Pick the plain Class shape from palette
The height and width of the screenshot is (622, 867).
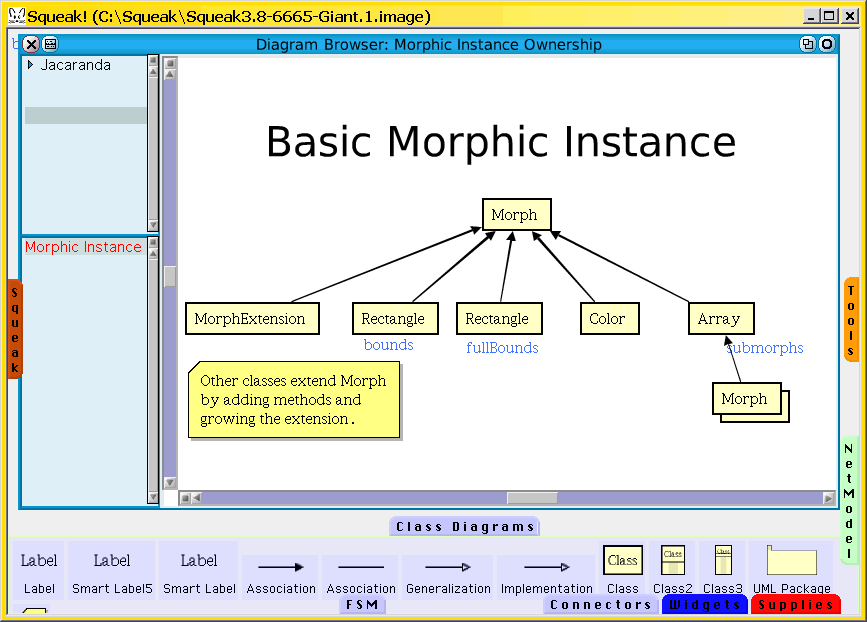click(x=623, y=569)
